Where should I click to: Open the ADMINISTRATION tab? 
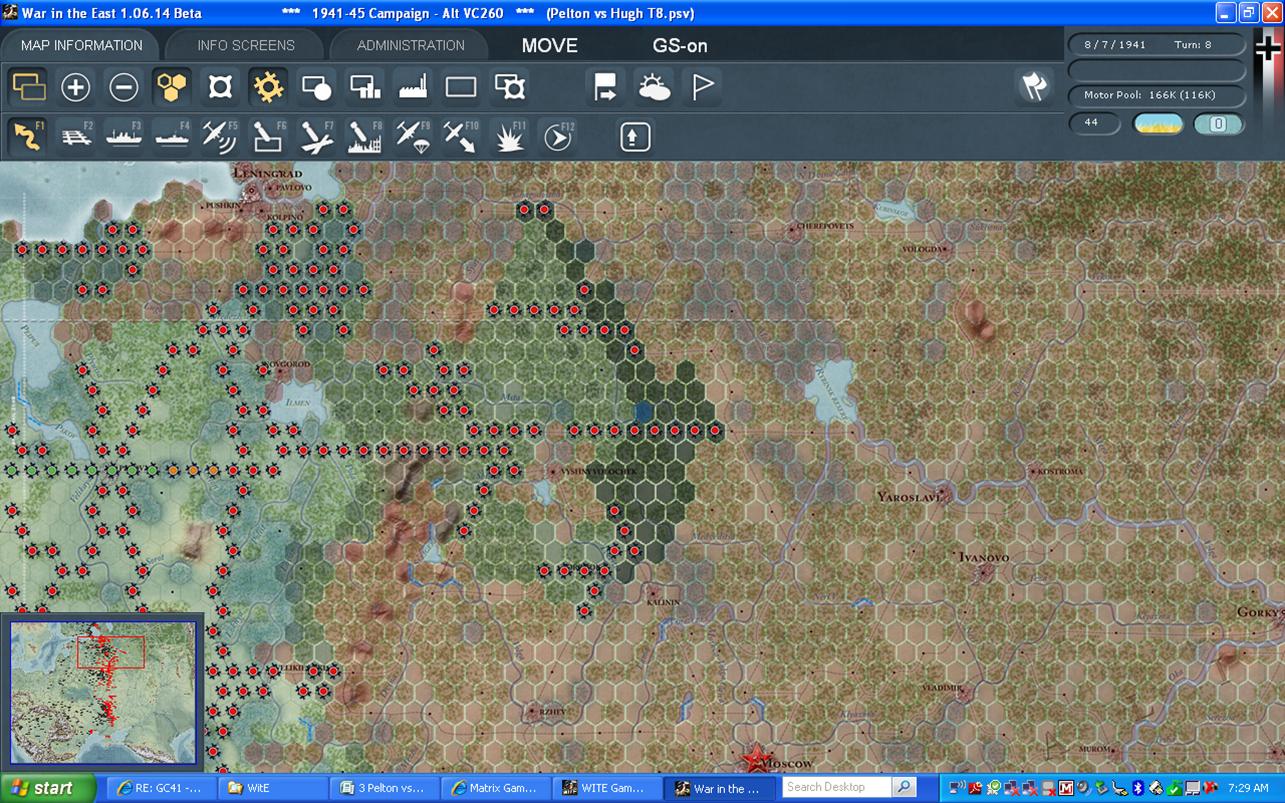coord(410,45)
